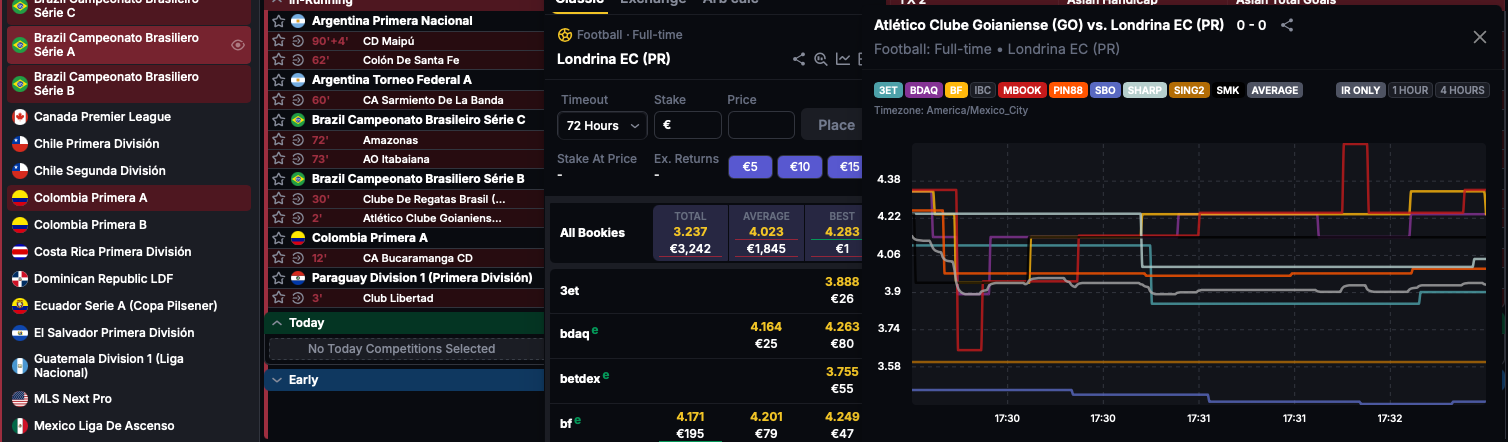The image size is (1508, 442).
Task: Click the clock icon beside Club Libertad
Action: click(x=297, y=298)
